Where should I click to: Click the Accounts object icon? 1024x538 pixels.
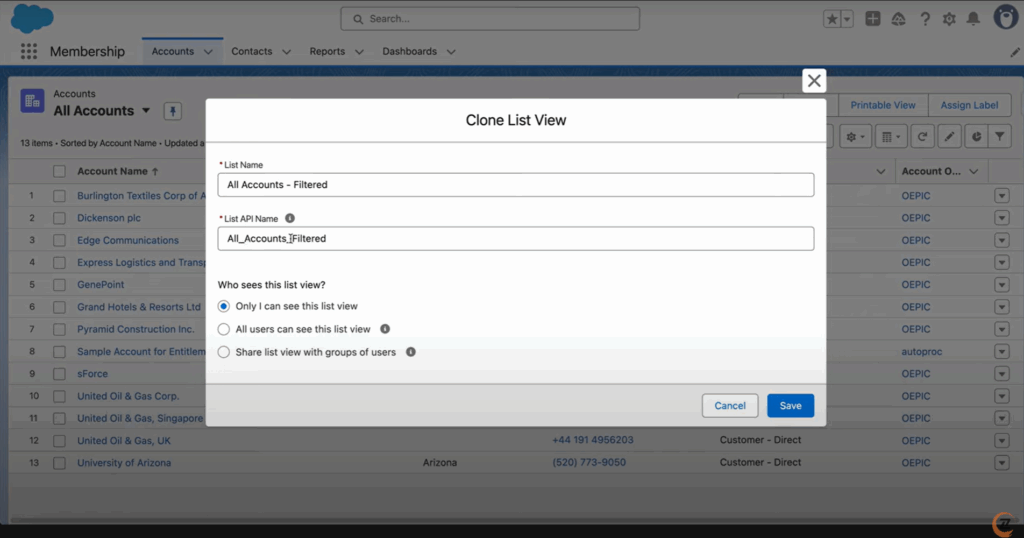point(32,101)
